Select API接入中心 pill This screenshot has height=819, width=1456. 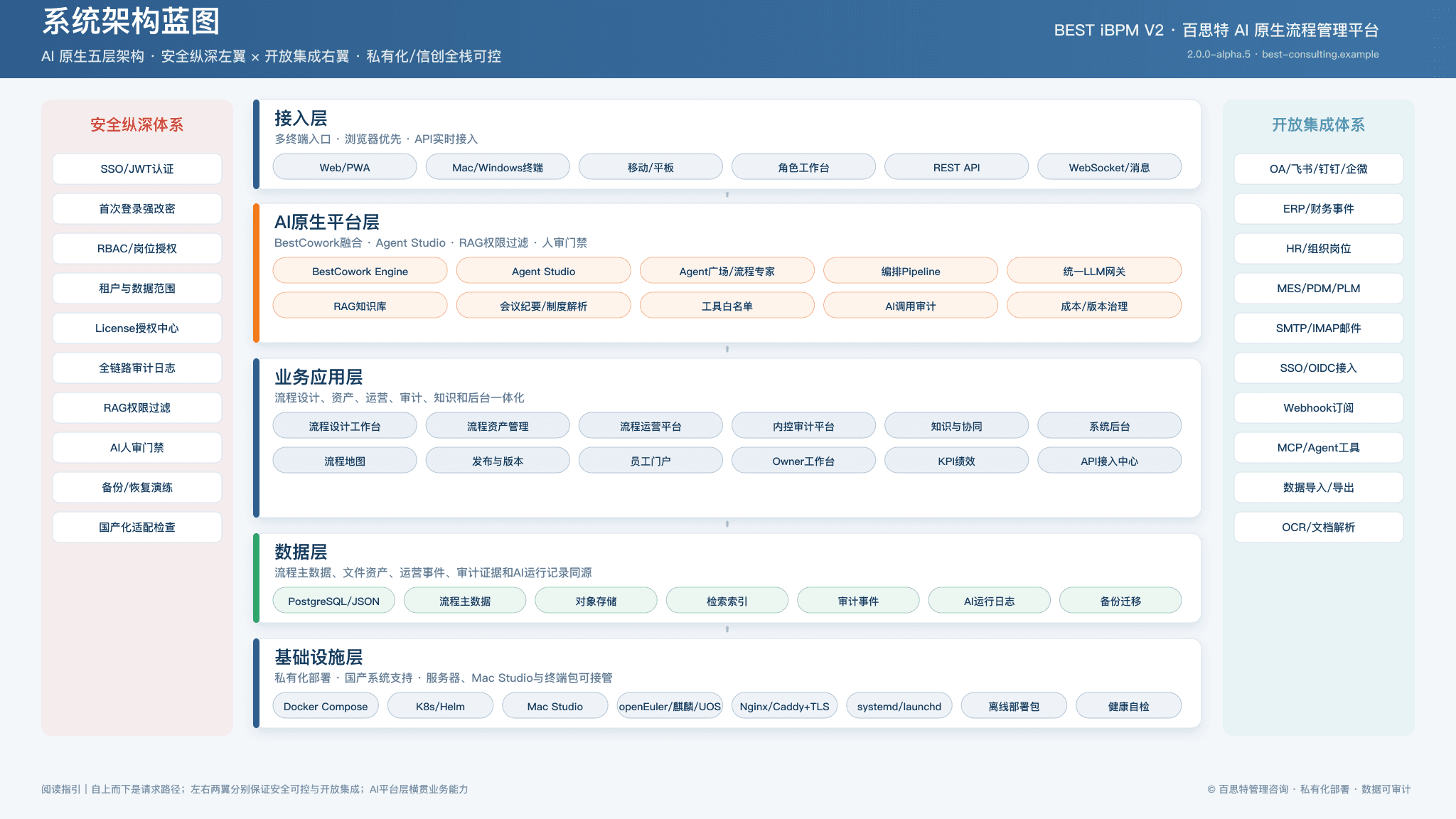[1110, 461]
